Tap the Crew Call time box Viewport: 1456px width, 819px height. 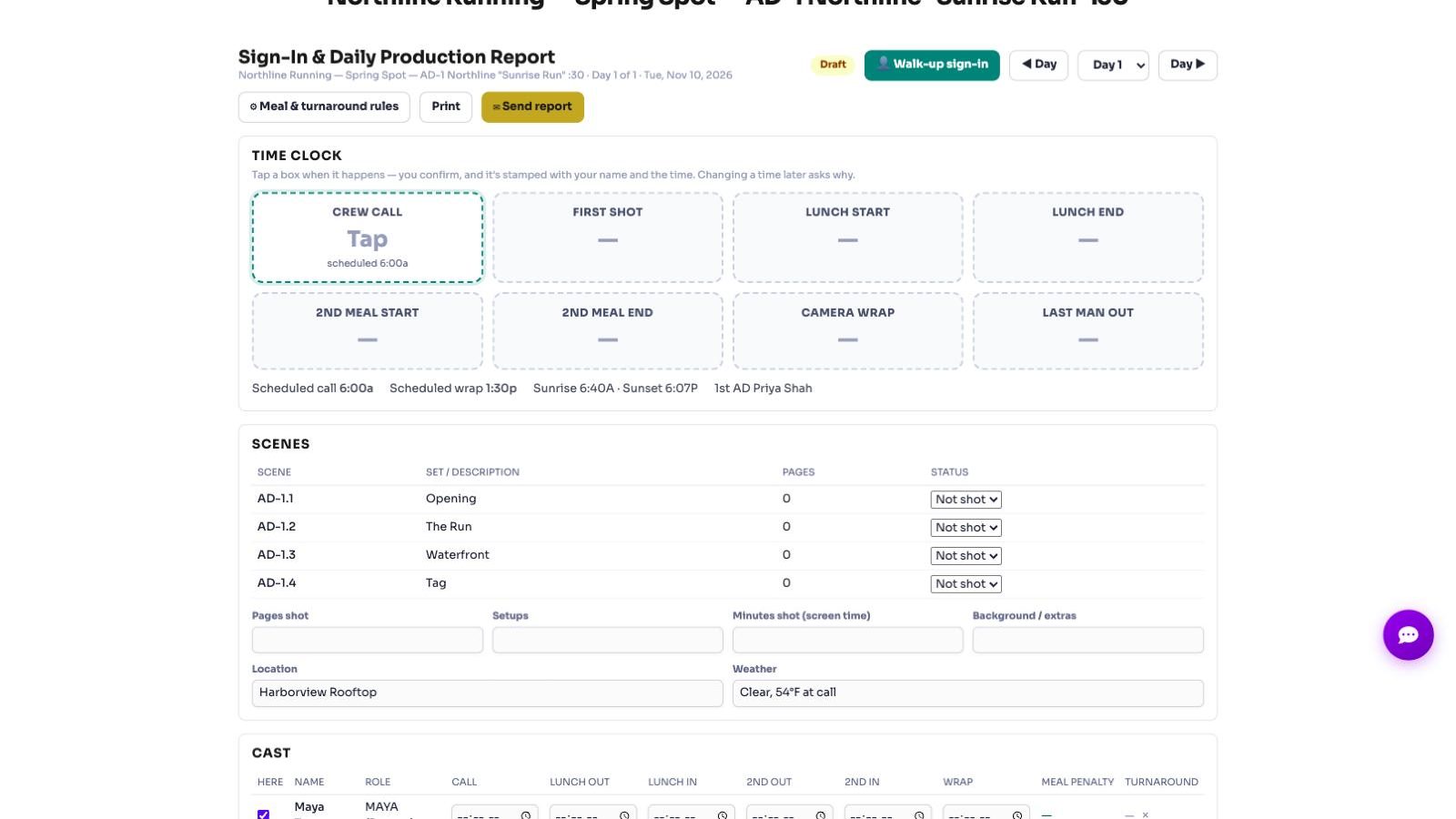[x=368, y=238]
